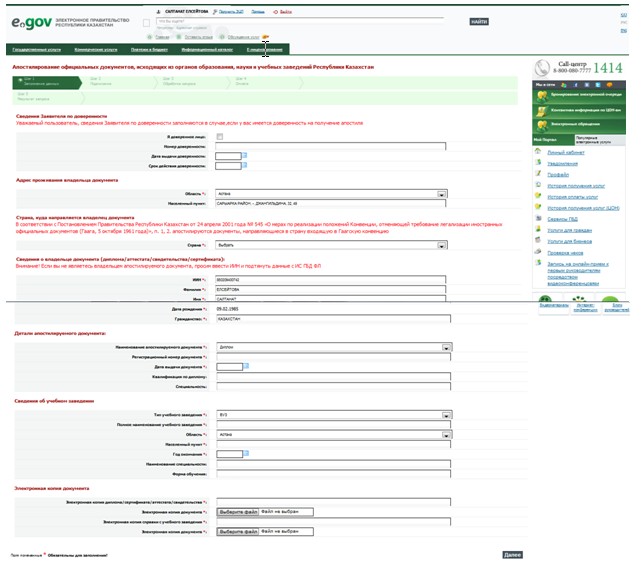641x578 pixels.
Task: Open the Тип учебного заведения dropdown
Action: coord(334,415)
